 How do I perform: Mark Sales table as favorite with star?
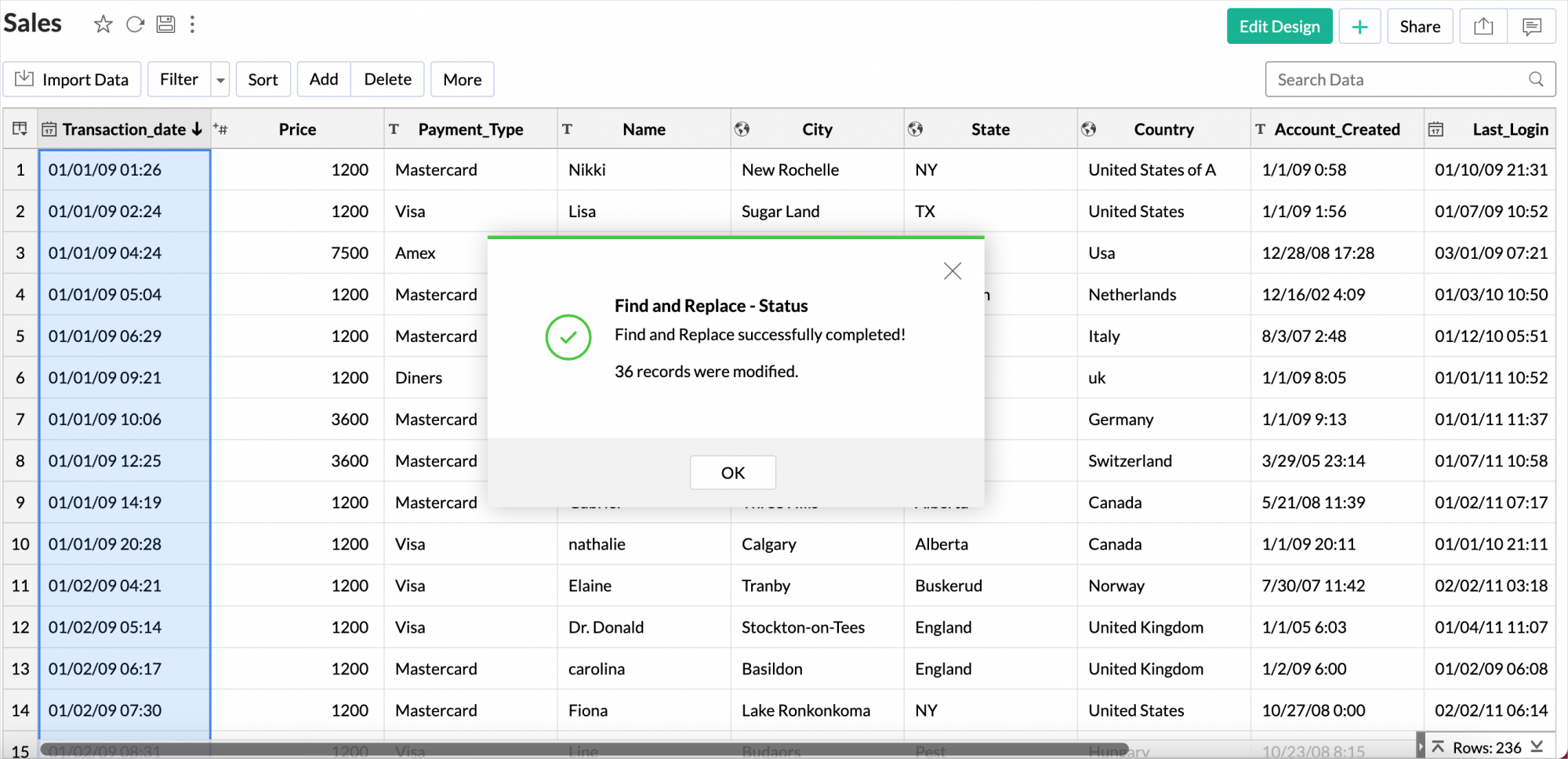[x=103, y=24]
